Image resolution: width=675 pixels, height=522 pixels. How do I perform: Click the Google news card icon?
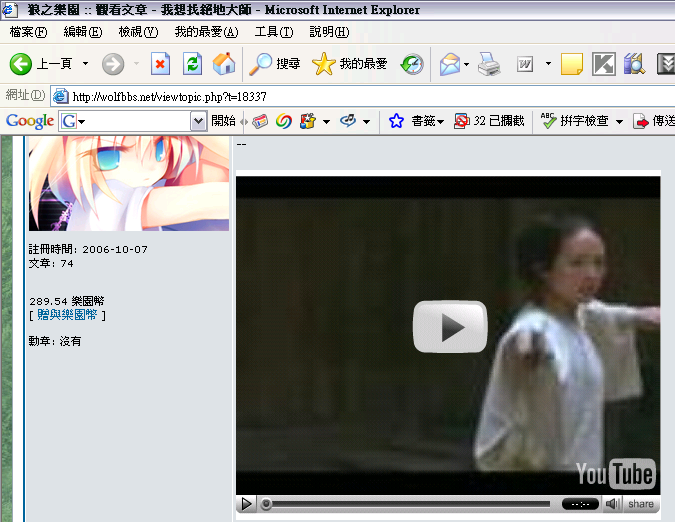(260, 121)
